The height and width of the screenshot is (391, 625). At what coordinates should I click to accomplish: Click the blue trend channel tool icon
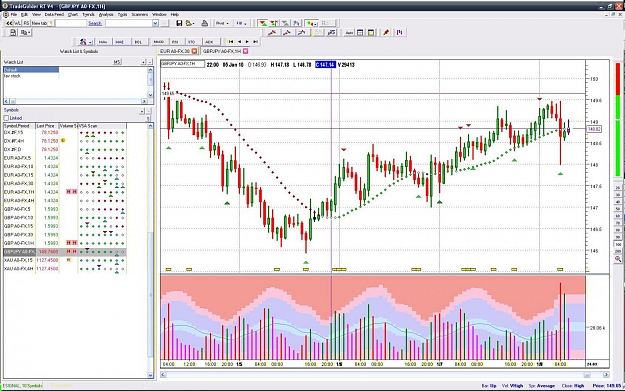pyautogui.click(x=331, y=33)
